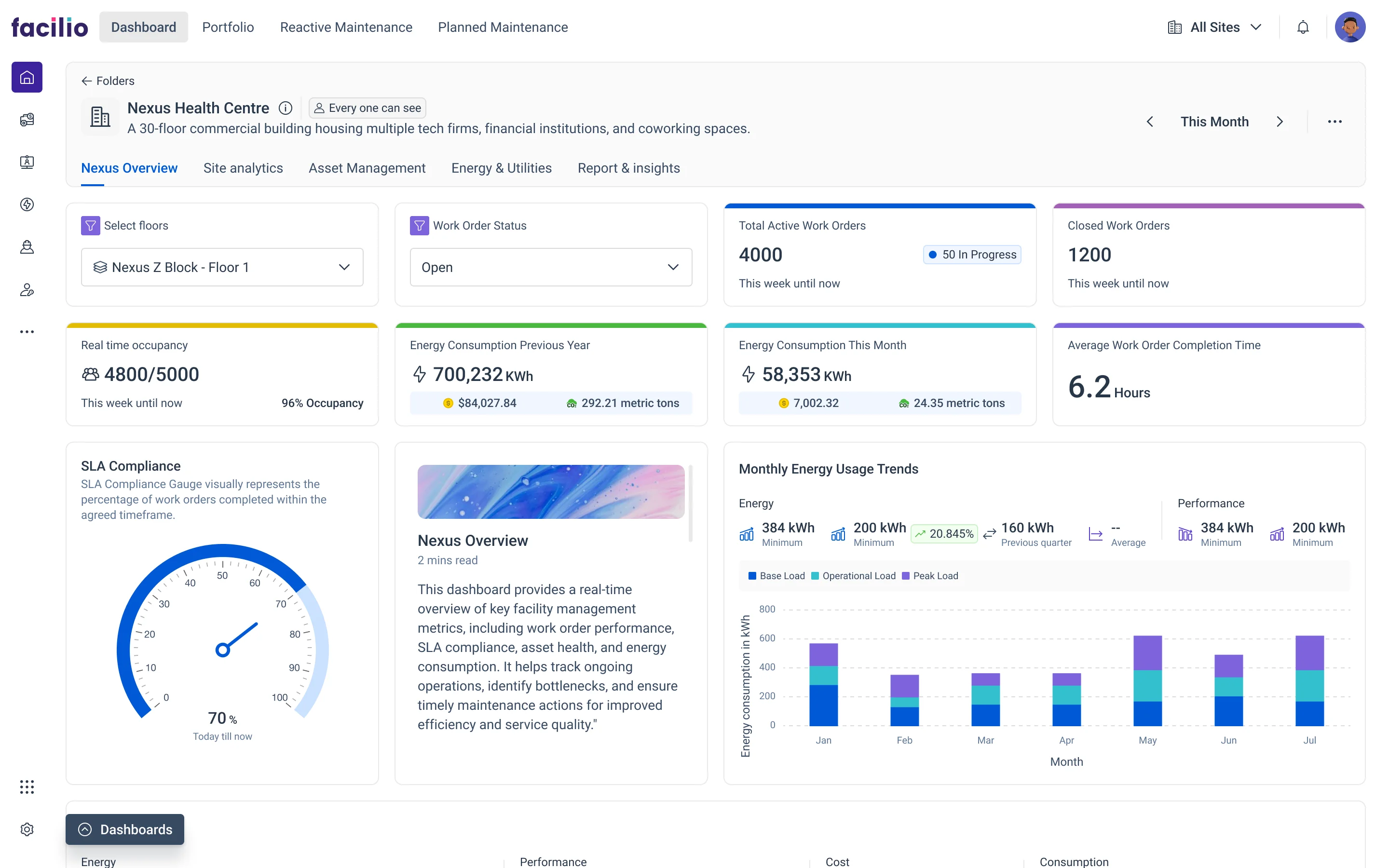Select the Home icon in the sidebar

pos(27,77)
